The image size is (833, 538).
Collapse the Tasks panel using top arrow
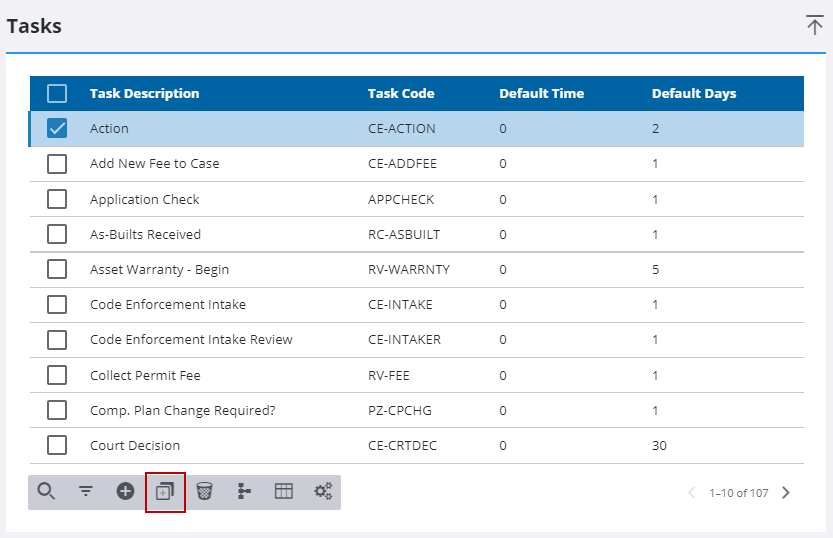coord(815,26)
